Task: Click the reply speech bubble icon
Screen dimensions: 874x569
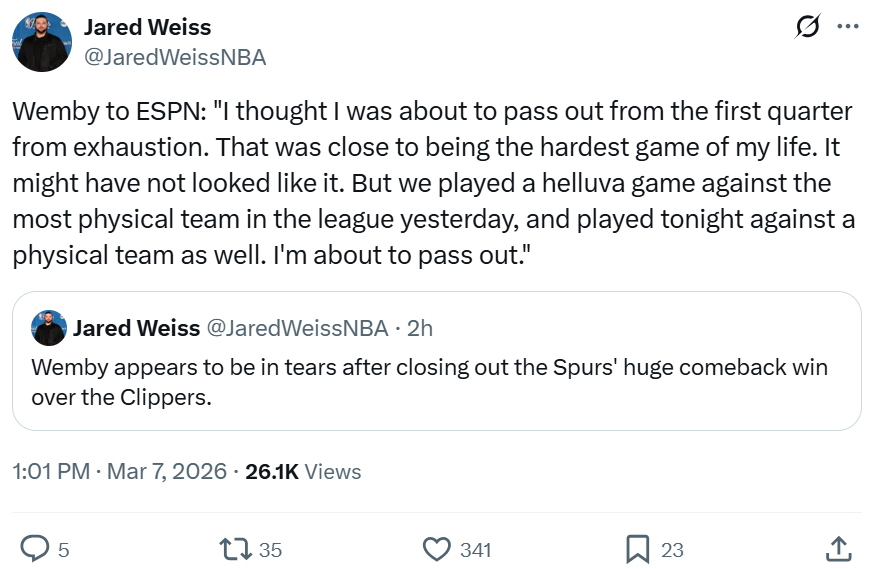Action: [x=35, y=548]
